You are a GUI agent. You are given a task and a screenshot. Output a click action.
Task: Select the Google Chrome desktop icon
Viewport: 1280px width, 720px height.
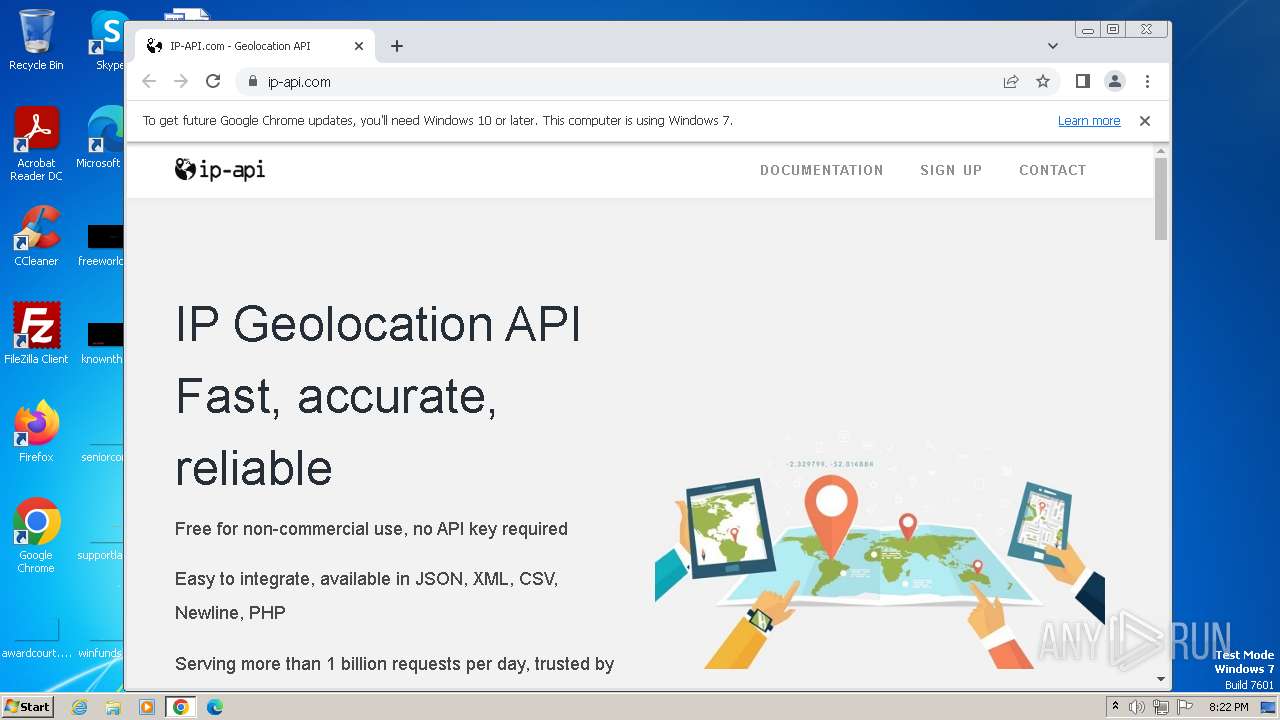coord(36,535)
